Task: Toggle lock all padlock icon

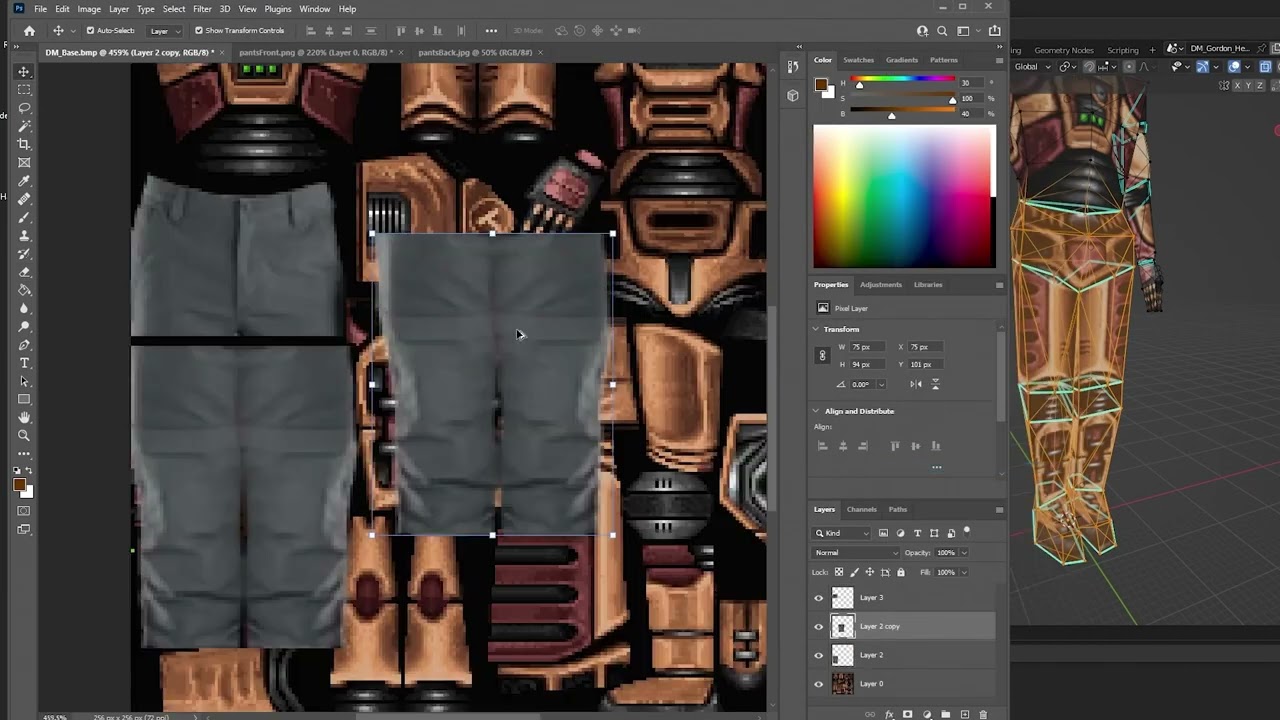Action: (x=901, y=572)
